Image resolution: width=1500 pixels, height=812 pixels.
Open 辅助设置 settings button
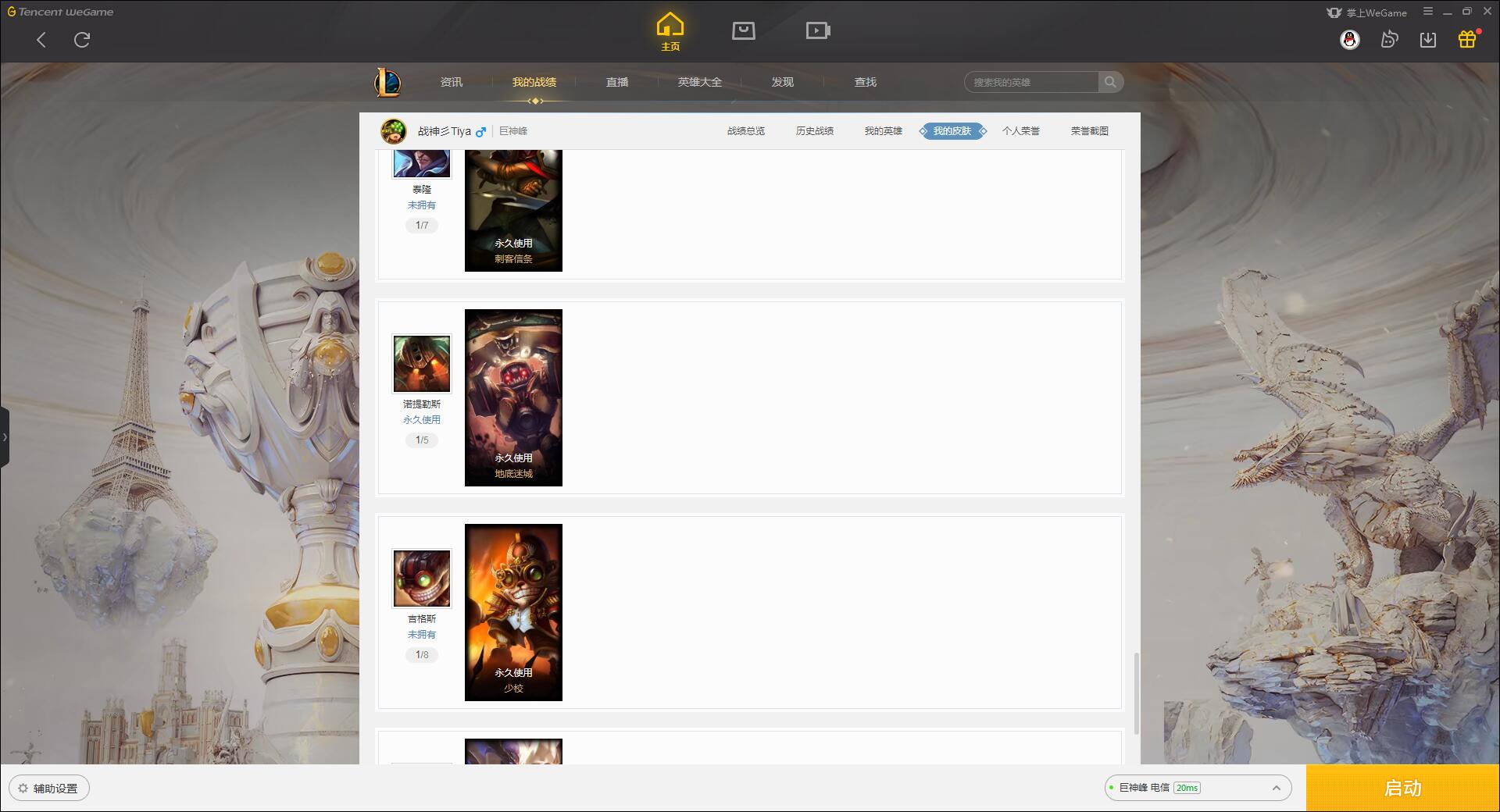coord(49,789)
